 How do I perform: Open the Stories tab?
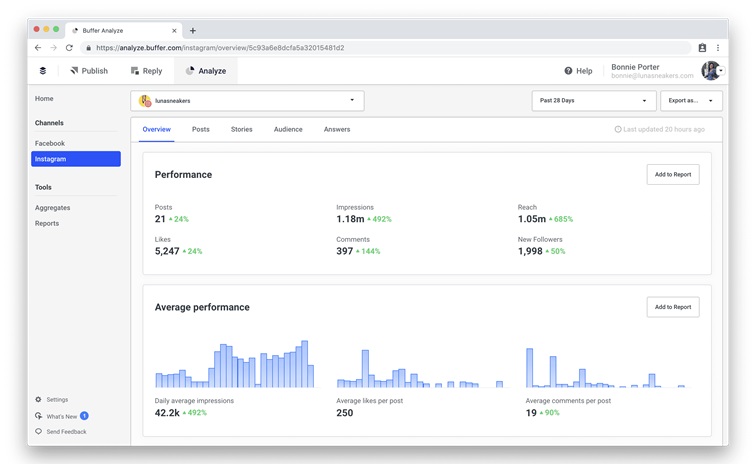[x=242, y=129]
